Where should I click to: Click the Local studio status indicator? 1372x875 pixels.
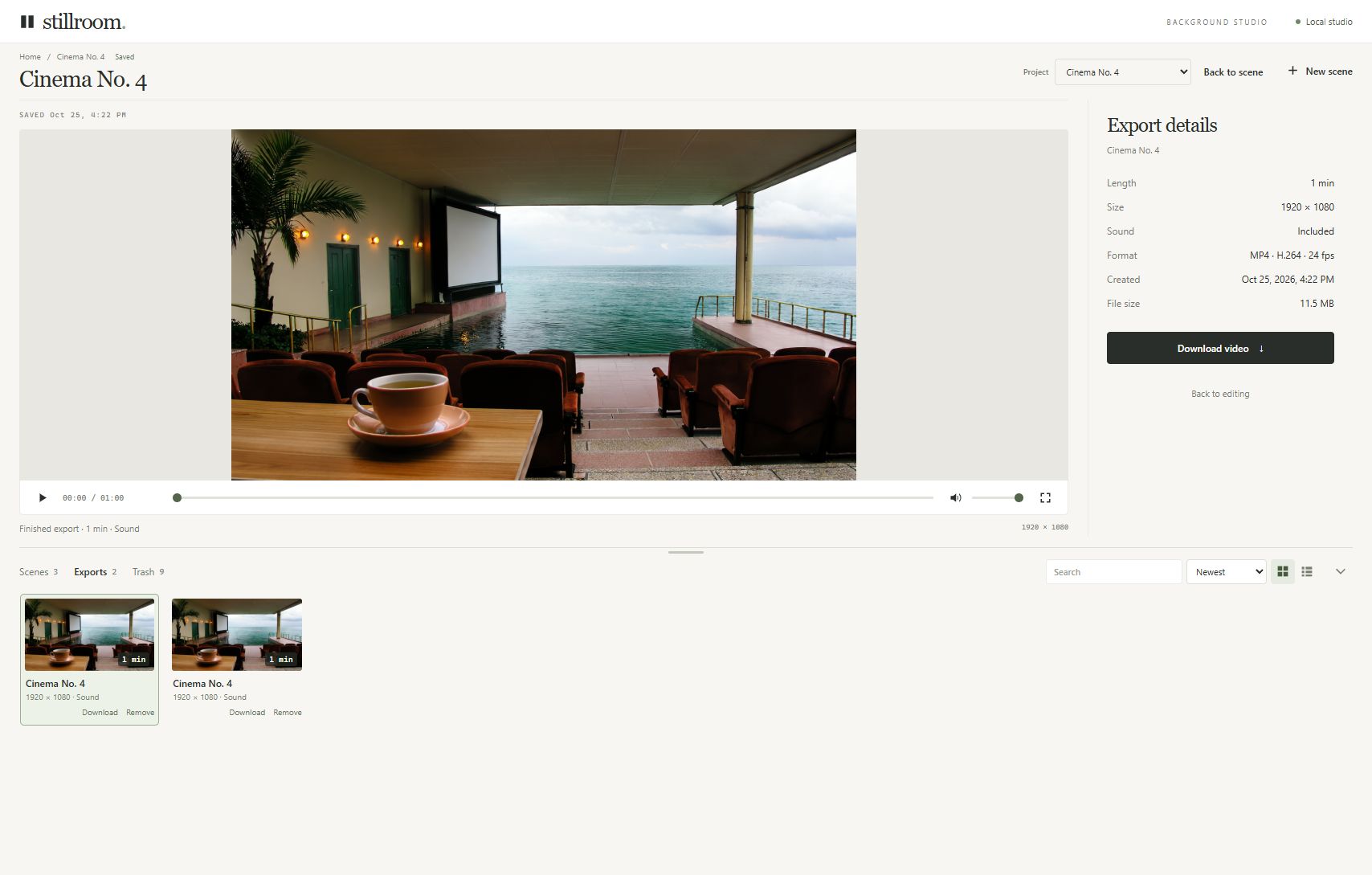tap(1324, 22)
